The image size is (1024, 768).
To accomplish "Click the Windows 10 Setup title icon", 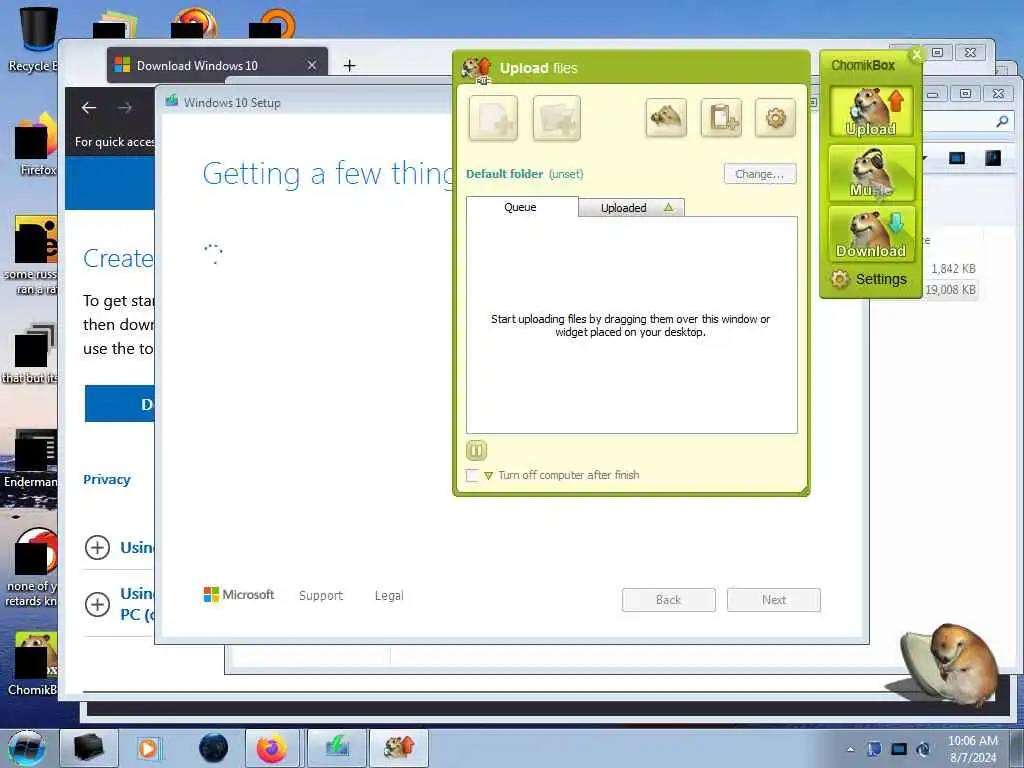I will coord(172,101).
